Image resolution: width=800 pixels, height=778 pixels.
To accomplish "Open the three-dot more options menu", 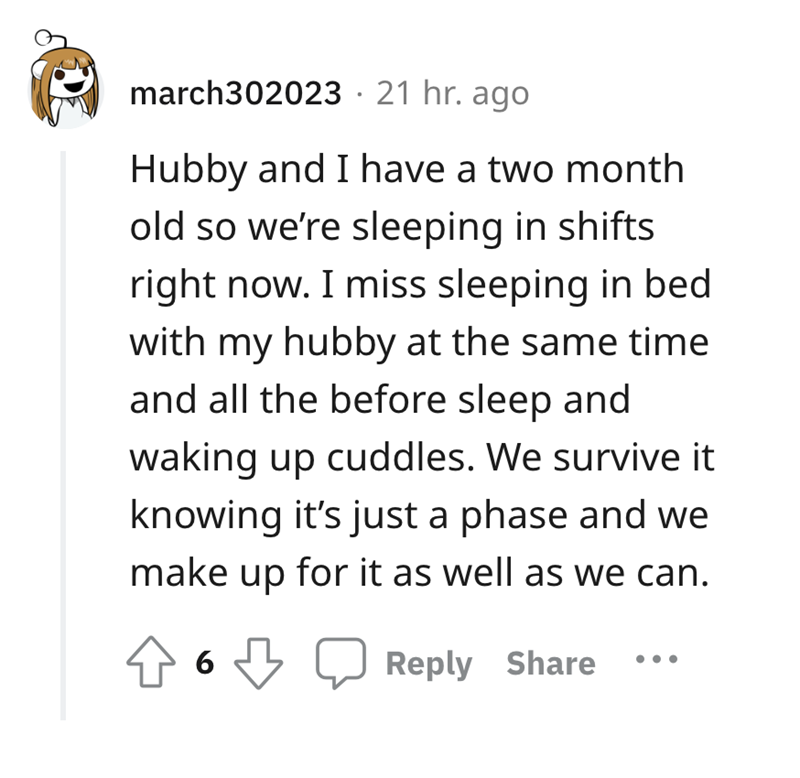I will click(656, 662).
